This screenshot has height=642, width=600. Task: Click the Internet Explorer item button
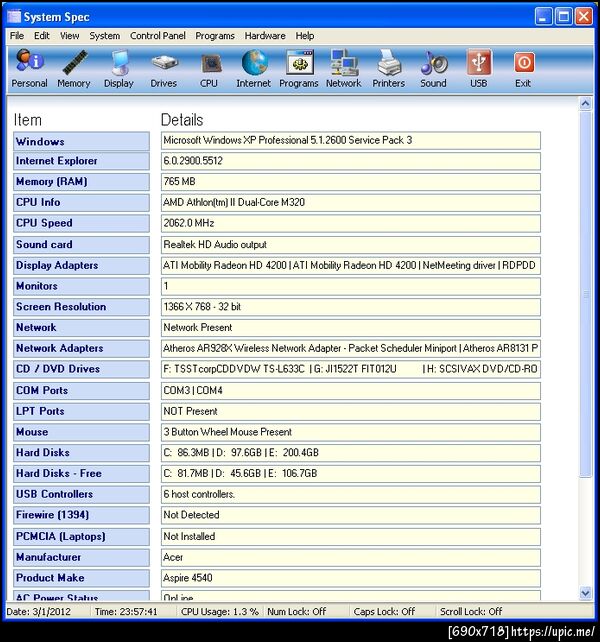(x=81, y=161)
